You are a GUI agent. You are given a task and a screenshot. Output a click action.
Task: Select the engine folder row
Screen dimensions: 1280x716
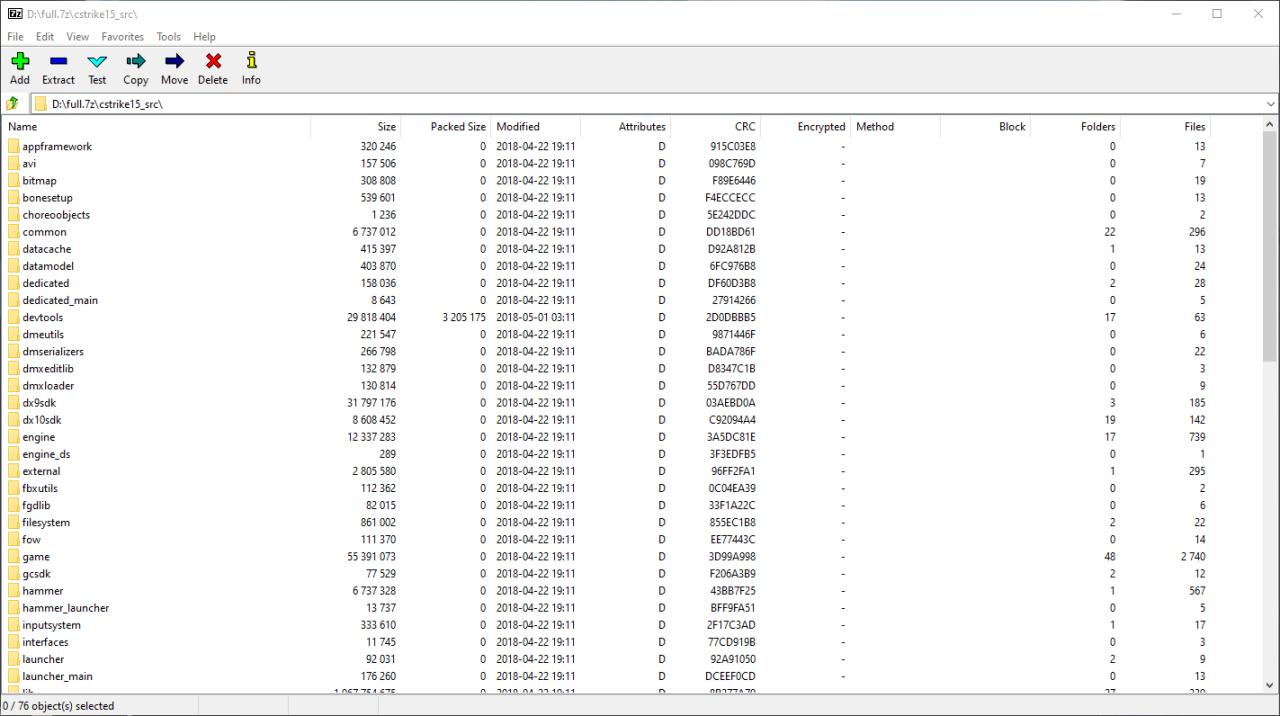pyautogui.click(x=39, y=437)
